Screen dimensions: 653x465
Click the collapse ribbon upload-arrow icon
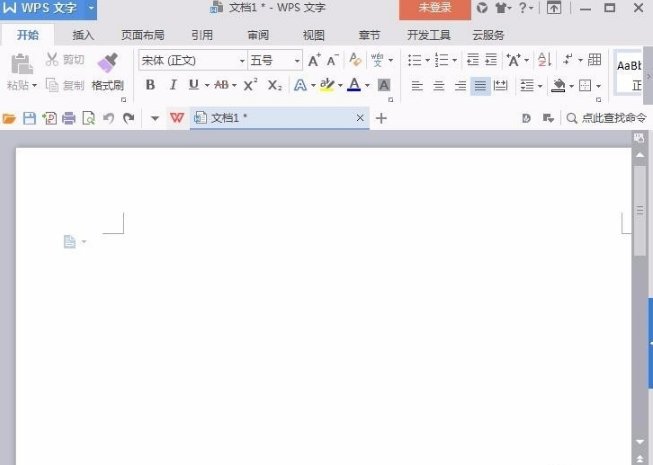(553, 8)
